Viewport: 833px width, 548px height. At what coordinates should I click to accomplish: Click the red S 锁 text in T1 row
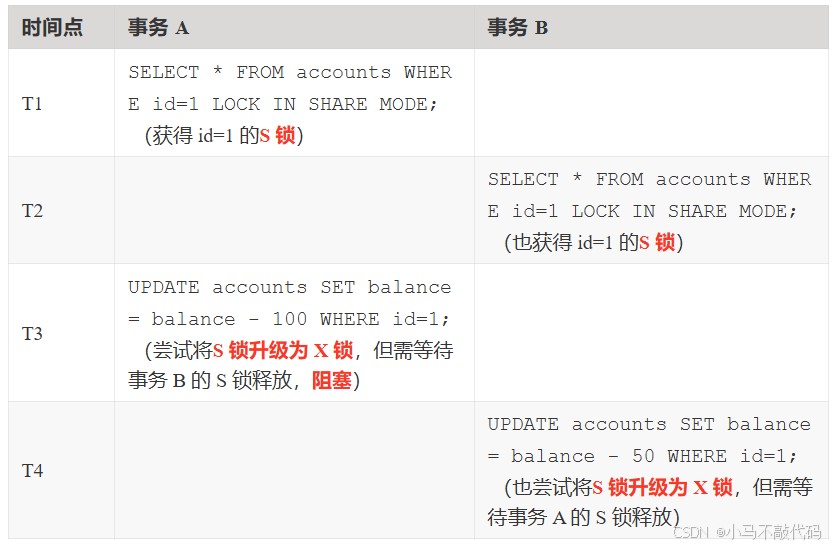(278, 136)
